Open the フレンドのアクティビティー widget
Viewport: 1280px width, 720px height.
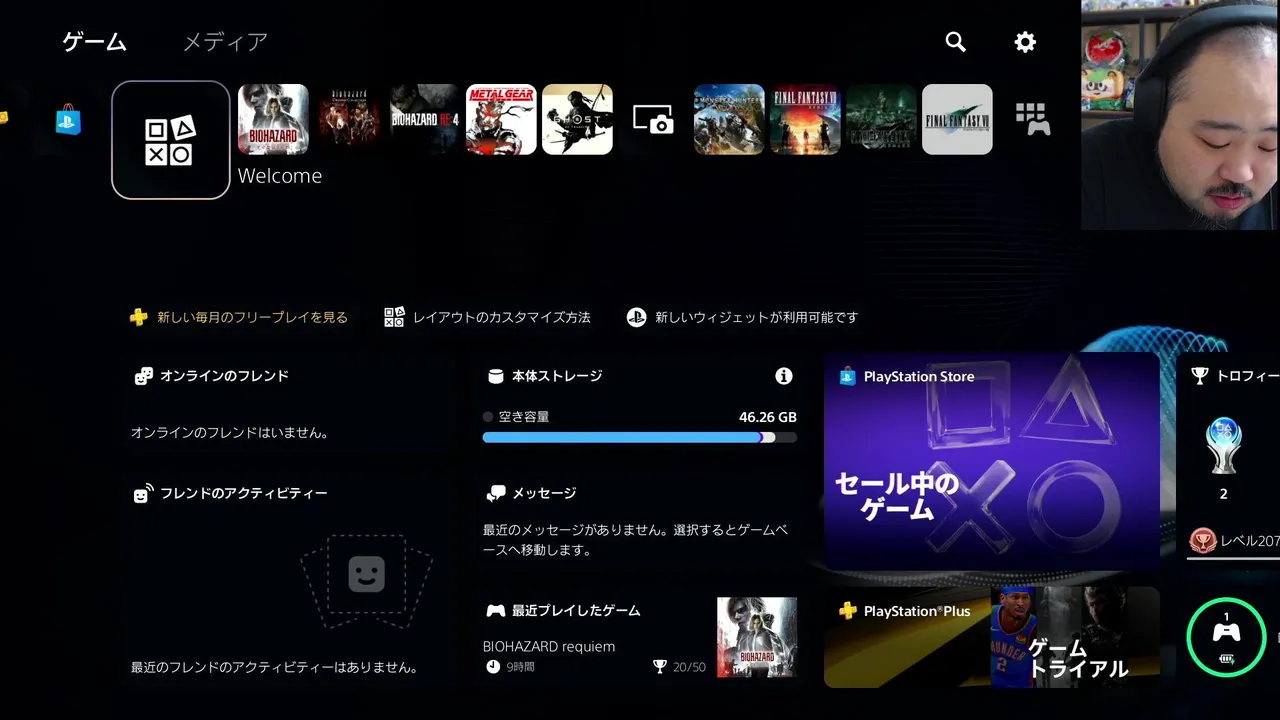(x=288, y=577)
